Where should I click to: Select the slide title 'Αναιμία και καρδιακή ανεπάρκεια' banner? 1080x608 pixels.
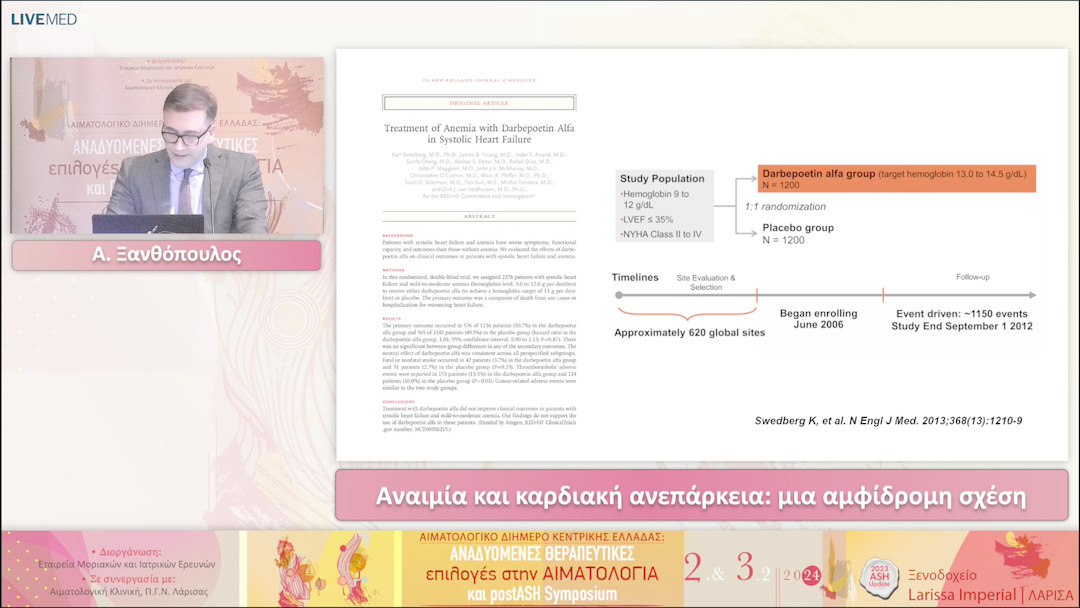click(700, 496)
